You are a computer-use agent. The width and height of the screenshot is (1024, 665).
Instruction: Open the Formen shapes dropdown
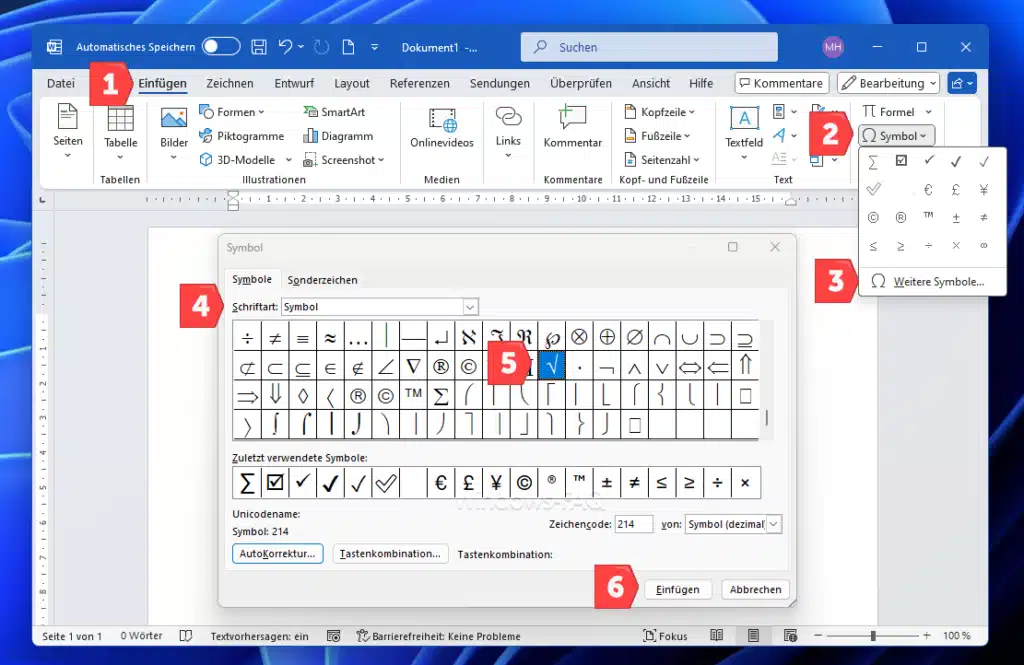[232, 112]
